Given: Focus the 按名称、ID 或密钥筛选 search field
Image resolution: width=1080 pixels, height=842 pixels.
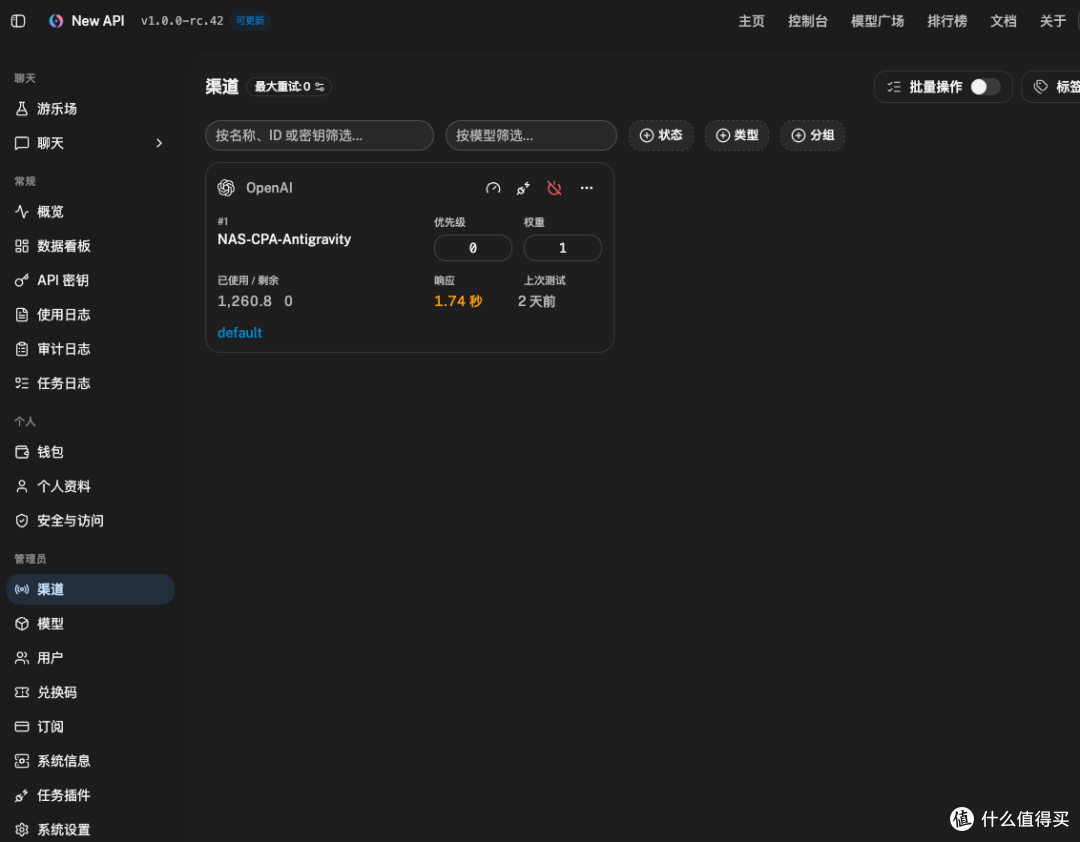Looking at the screenshot, I should coord(320,136).
